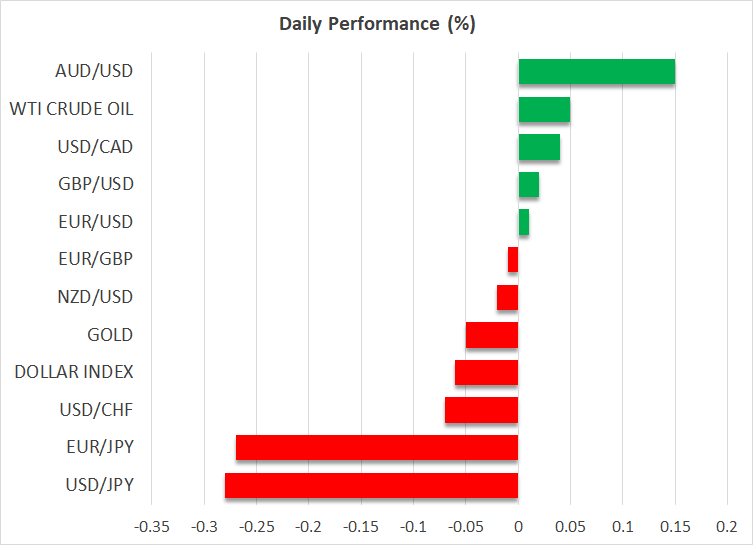Click the small red EUR/GBP bar
Viewport: 753px width, 545px height.
[513, 260]
